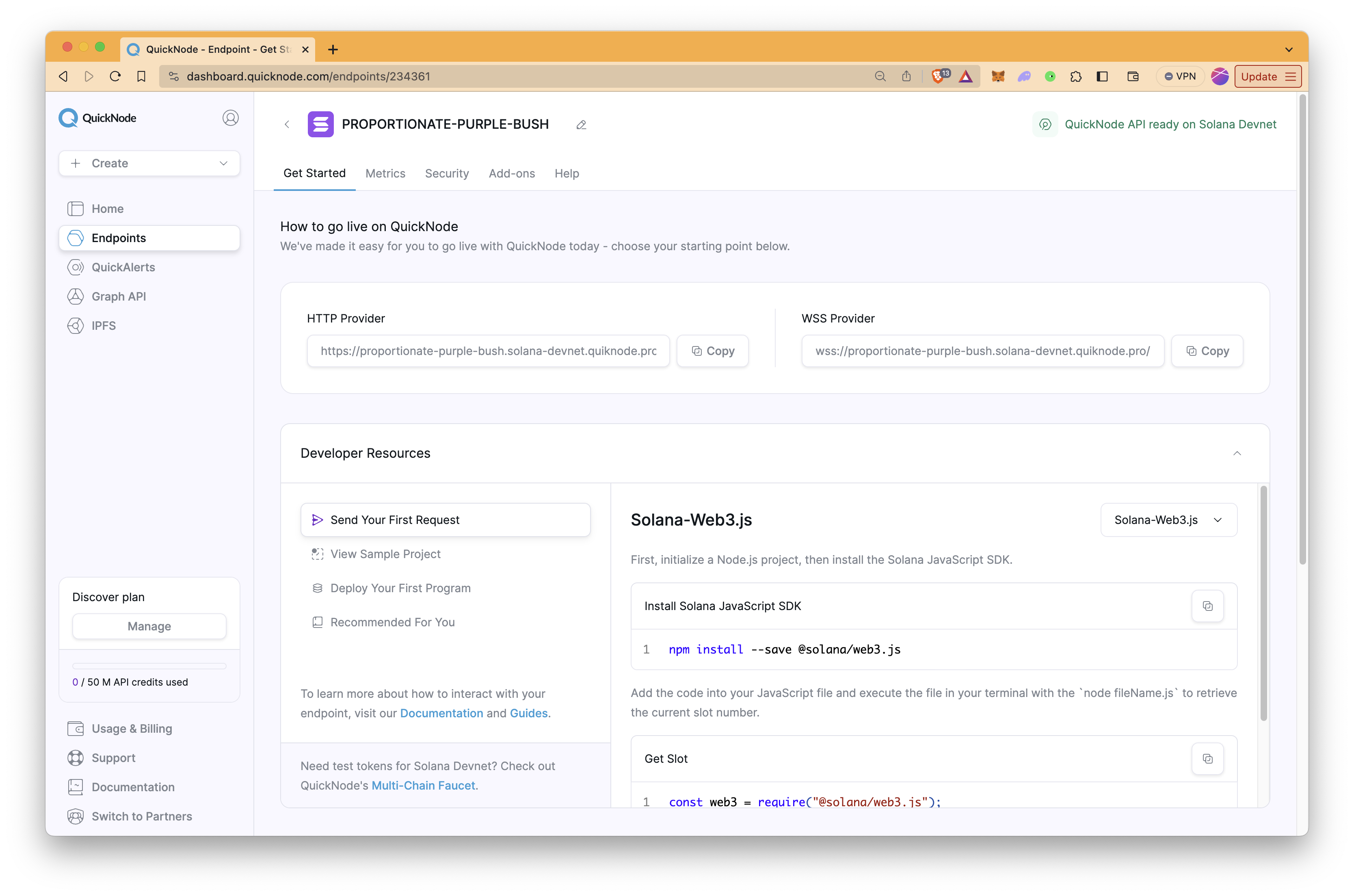Click the endpoint URL HTTP Provider input field
The image size is (1354, 896).
tap(488, 351)
